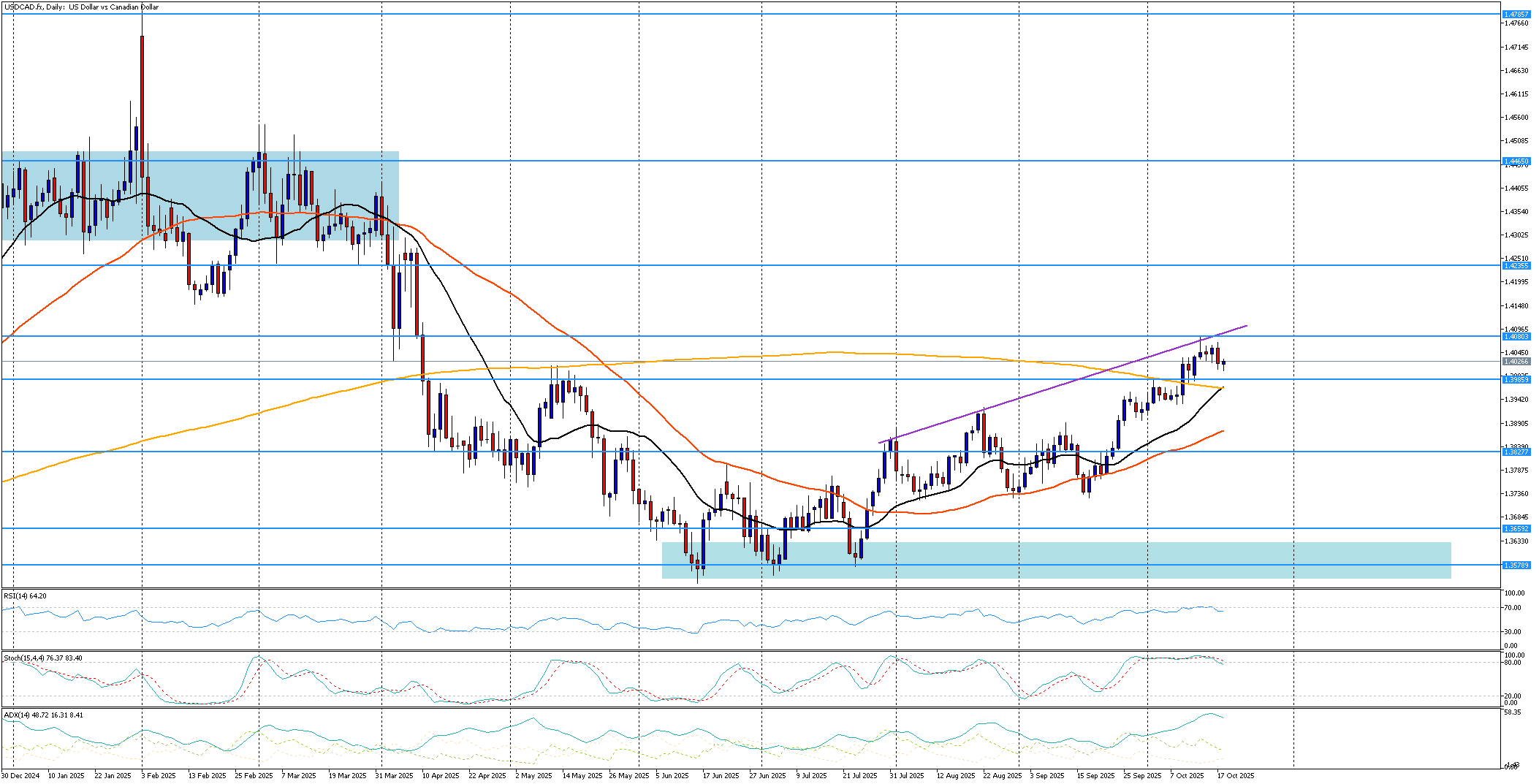The image size is (1539, 784).
Task: Click the 1.42355 horizontal level tag
Action: pyautogui.click(x=1516, y=266)
